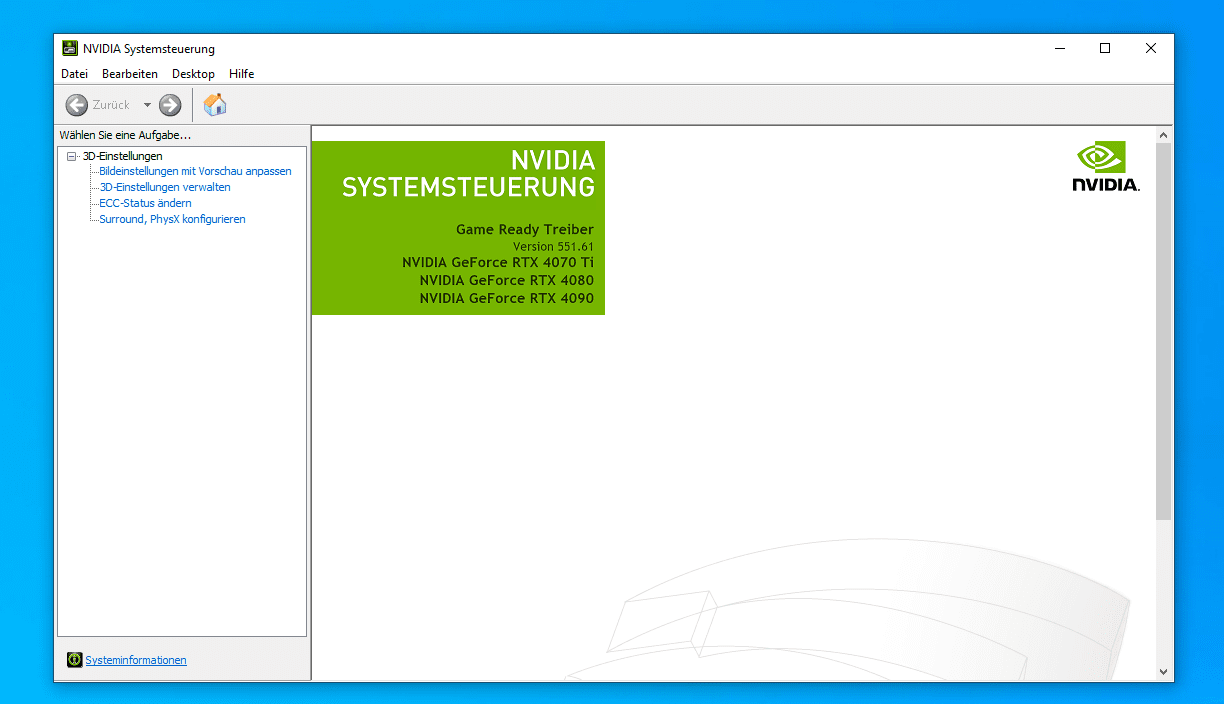Screen dimensions: 1224x704
Task: Click the vertical scrollbar thumb
Action: click(x=1163, y=331)
